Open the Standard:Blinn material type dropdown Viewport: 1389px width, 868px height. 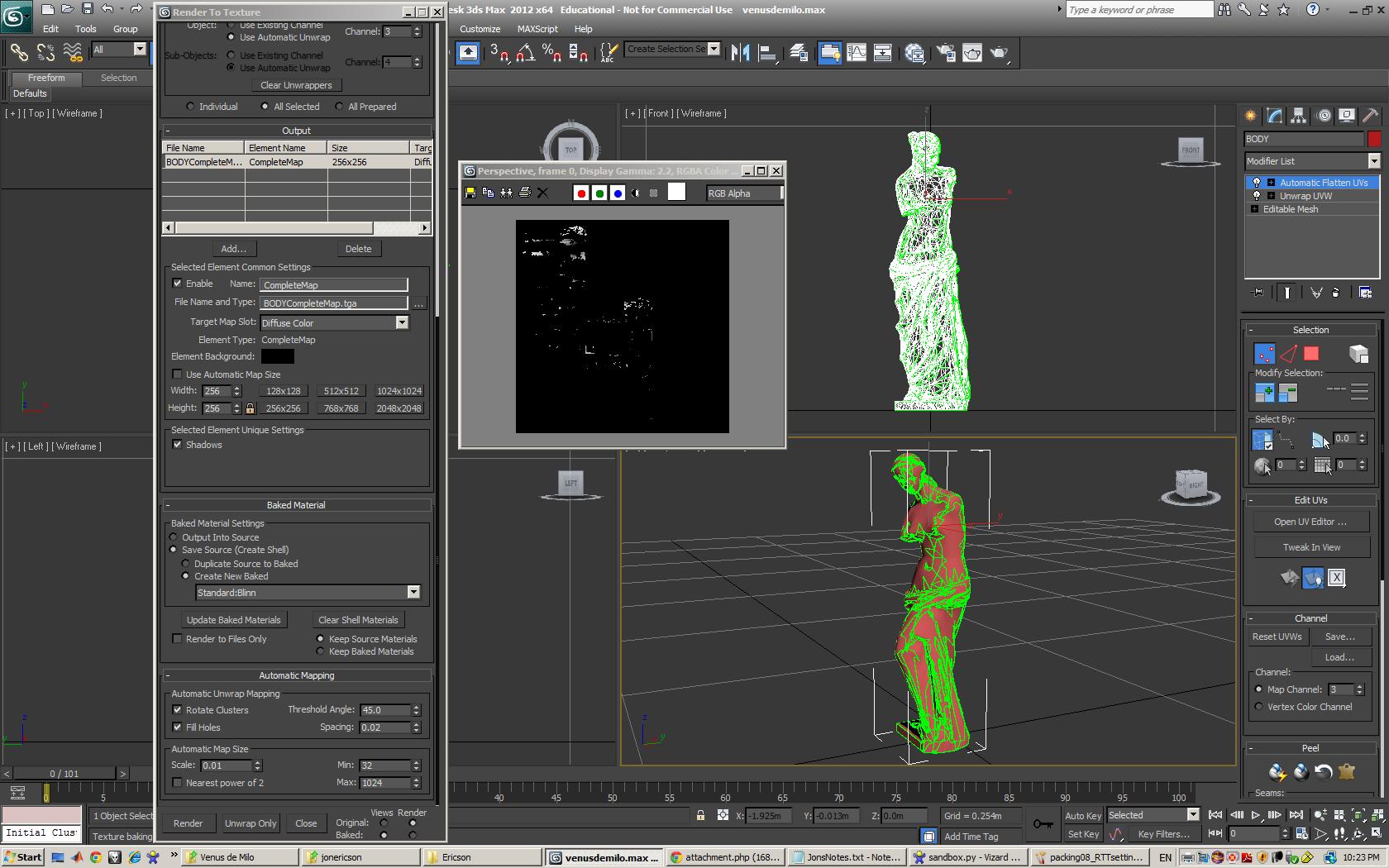413,592
